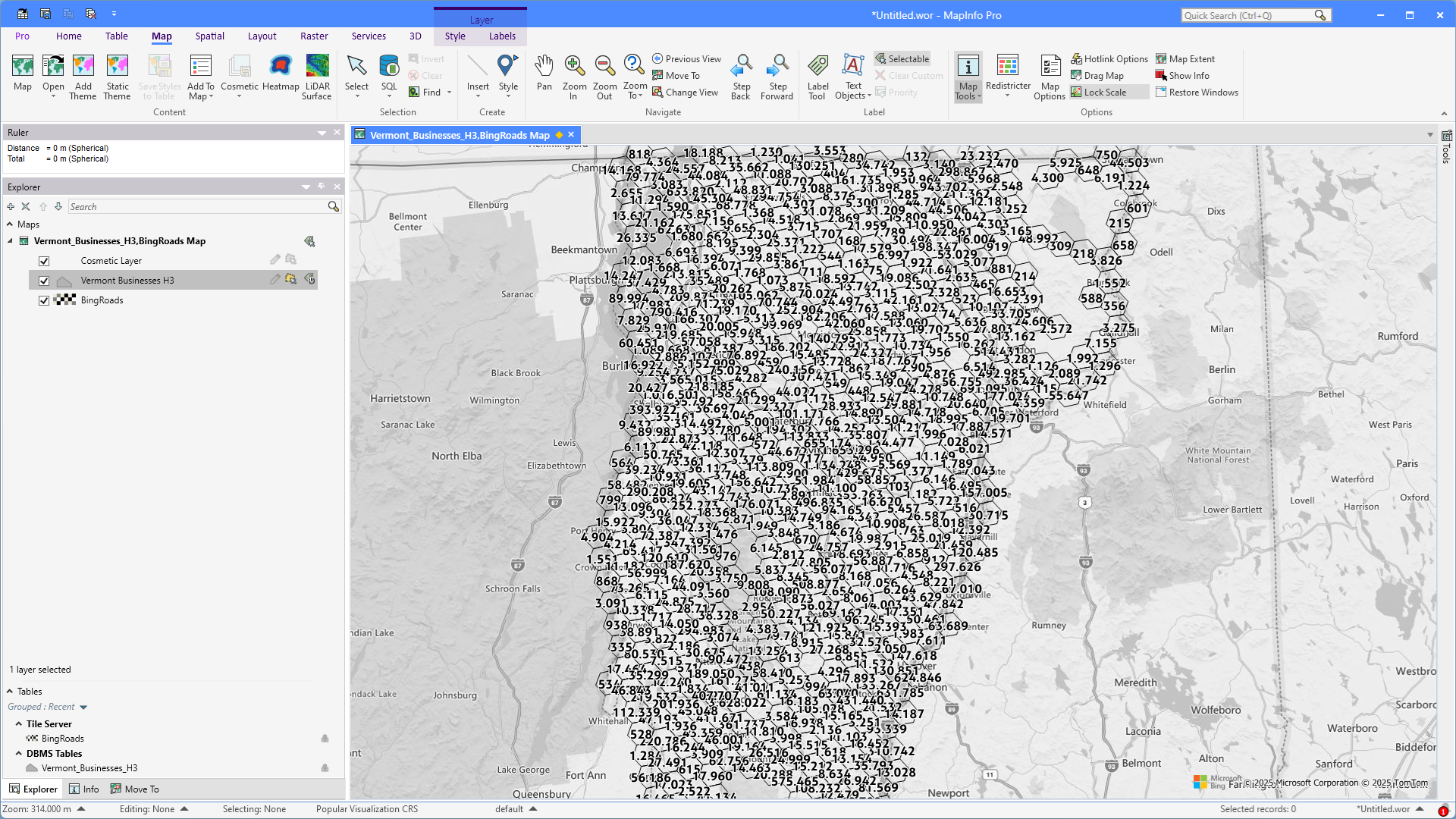Image resolution: width=1456 pixels, height=819 pixels.
Task: Switch to the Labels ribbon tab
Action: click(502, 36)
